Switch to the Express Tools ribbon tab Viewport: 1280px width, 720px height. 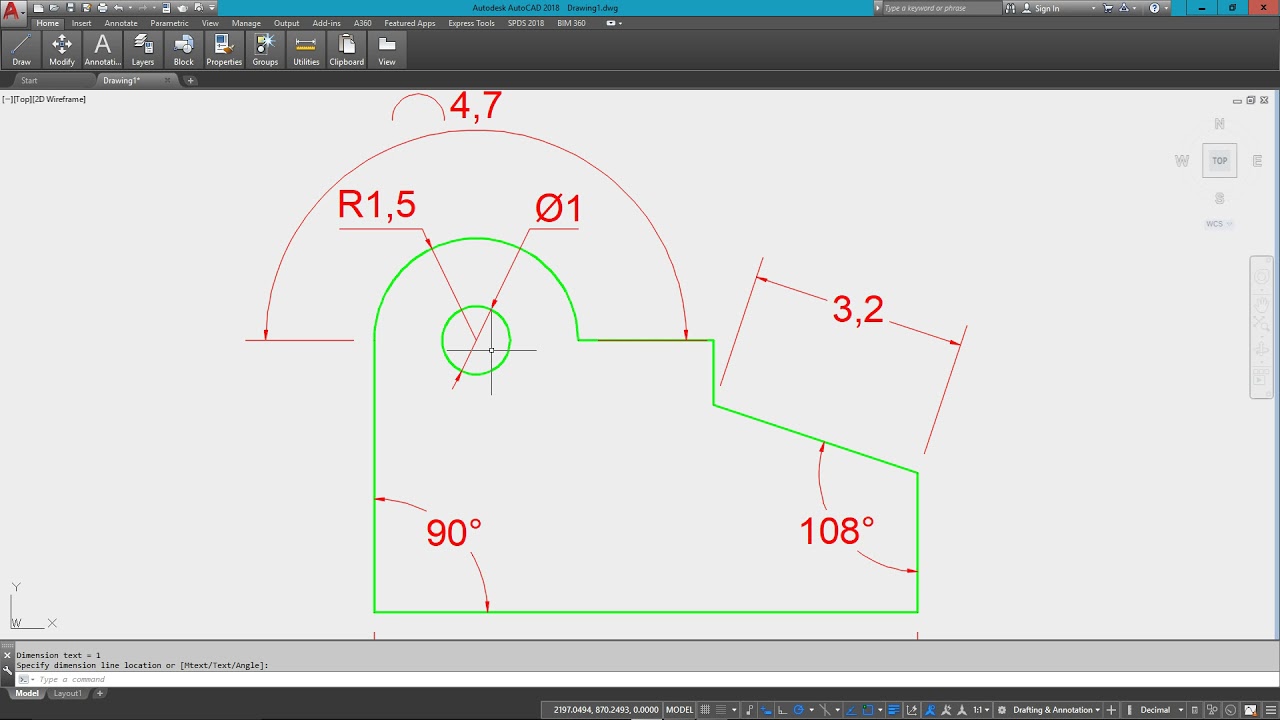point(471,23)
